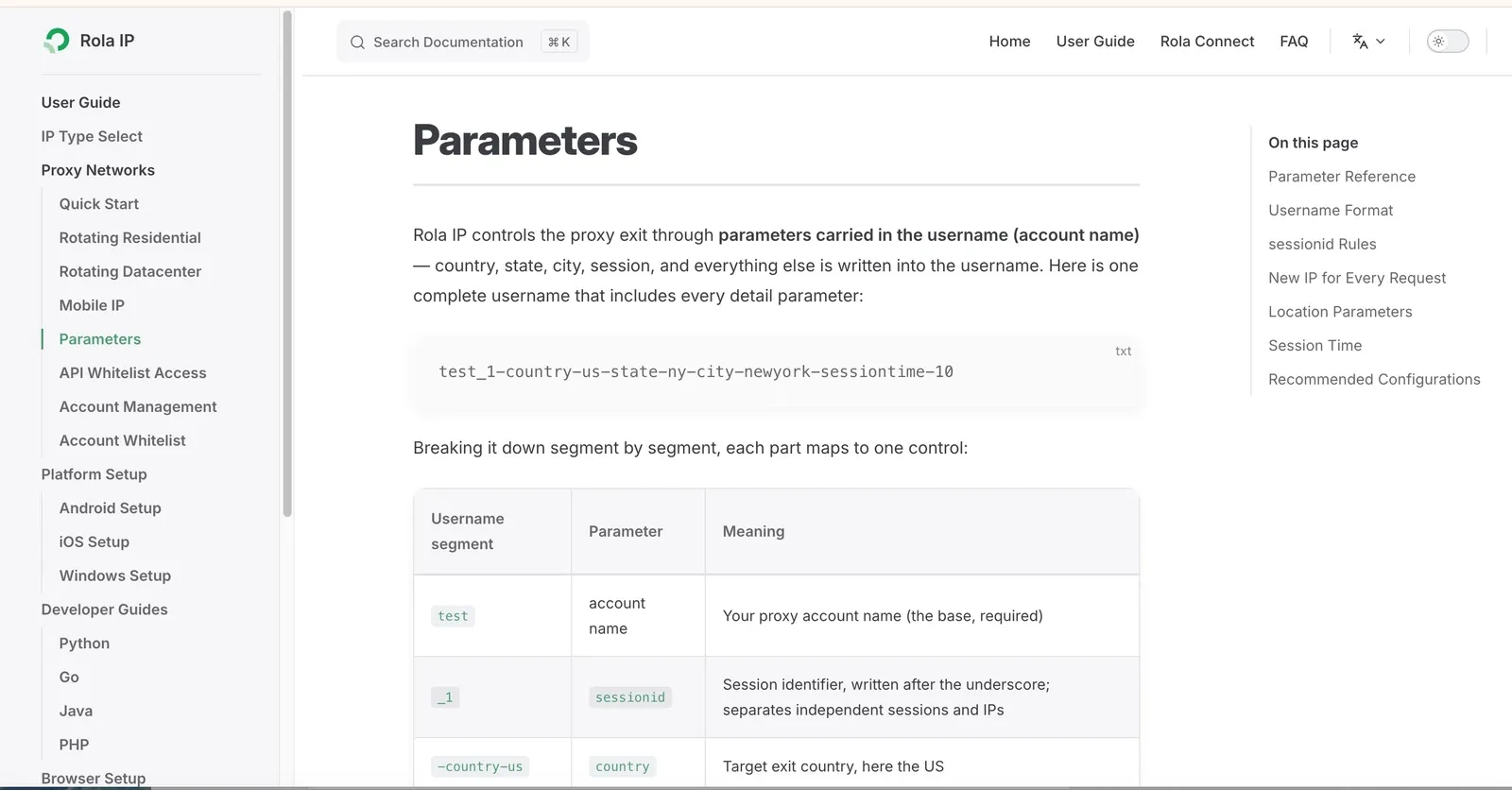Expand the language dropdown chevron
Viewport: 1512px width, 790px height.
click(1381, 42)
